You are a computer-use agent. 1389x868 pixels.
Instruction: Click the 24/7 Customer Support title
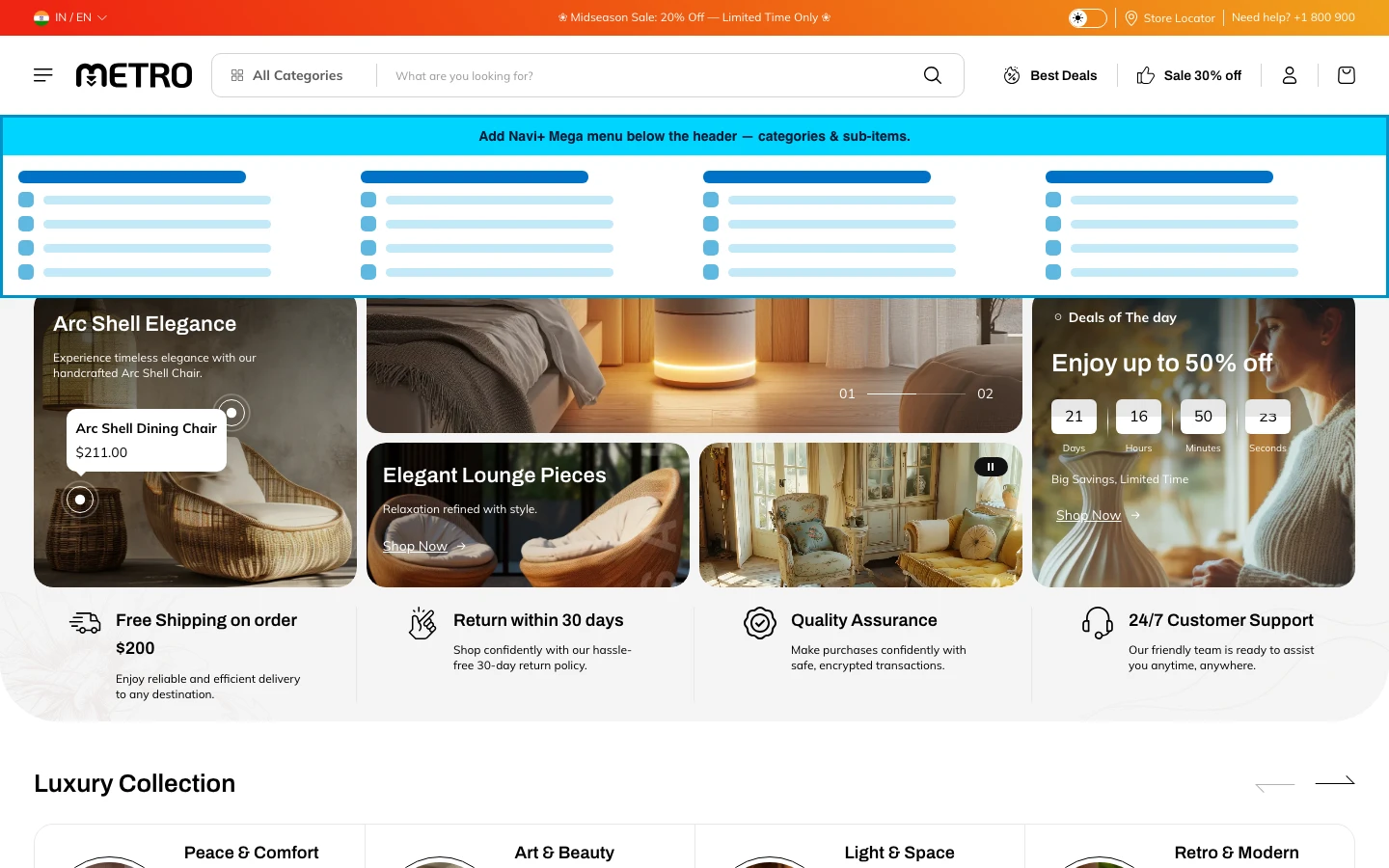[1221, 620]
